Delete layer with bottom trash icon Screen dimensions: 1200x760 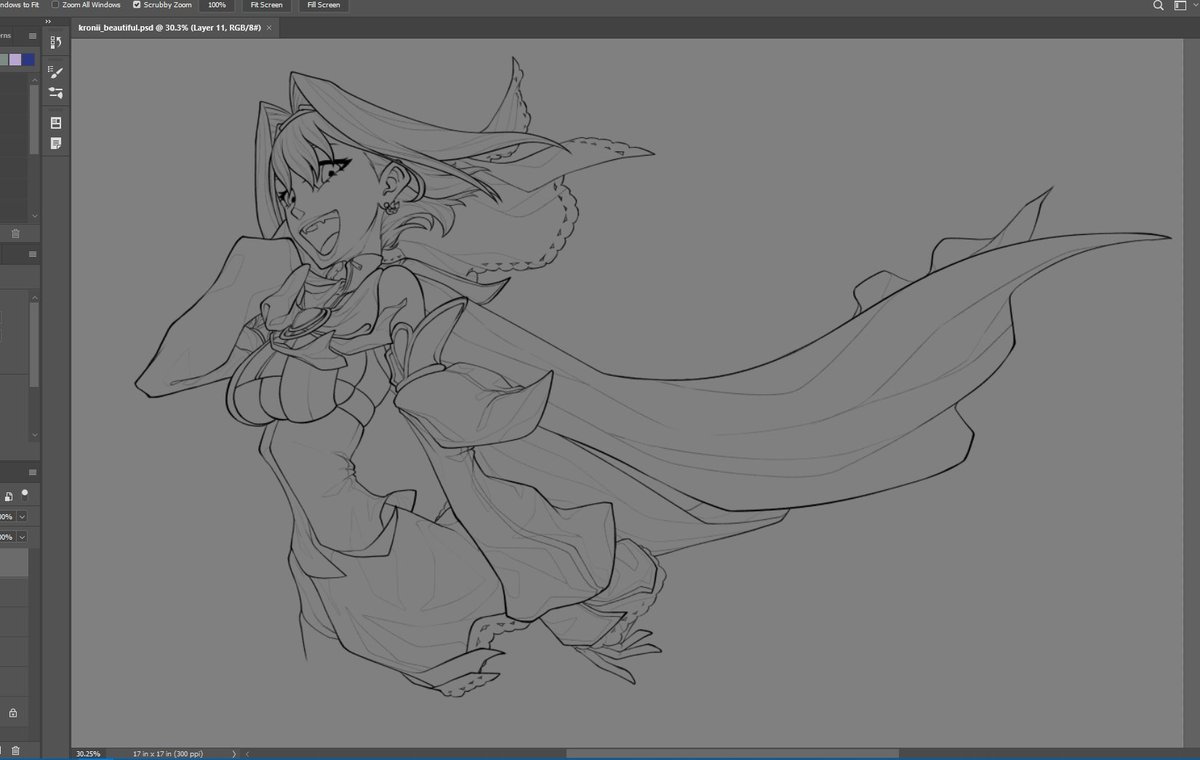15,750
